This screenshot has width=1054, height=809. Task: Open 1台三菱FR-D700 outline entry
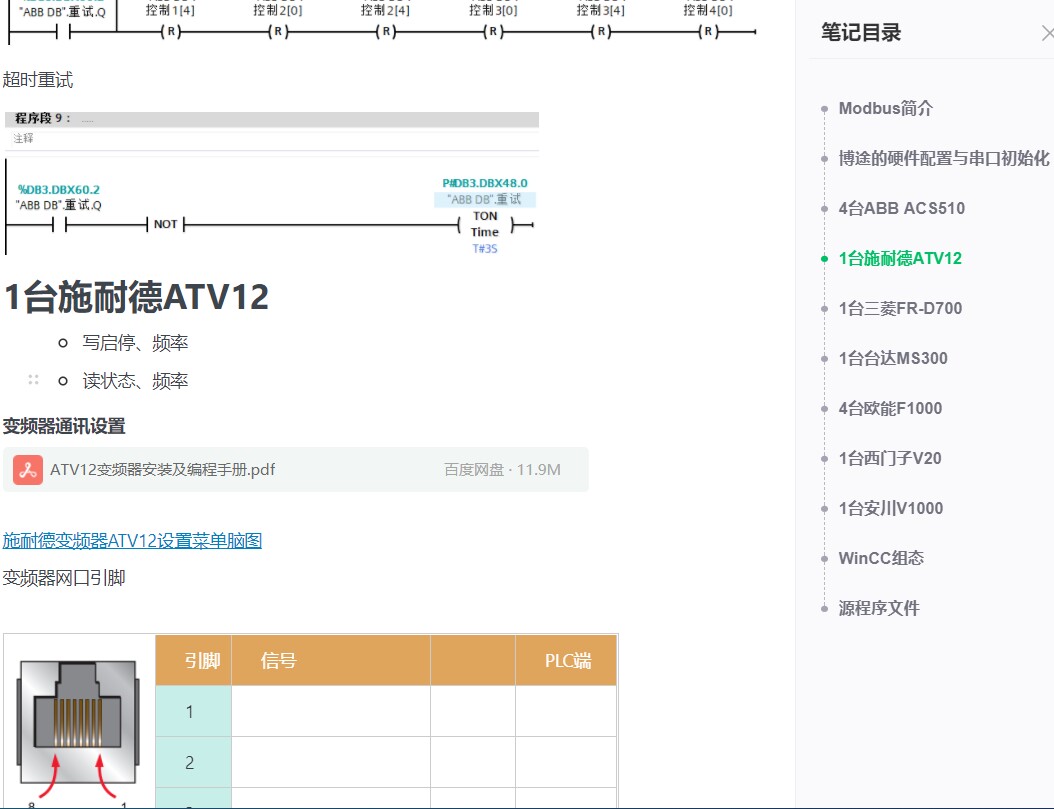(x=900, y=308)
